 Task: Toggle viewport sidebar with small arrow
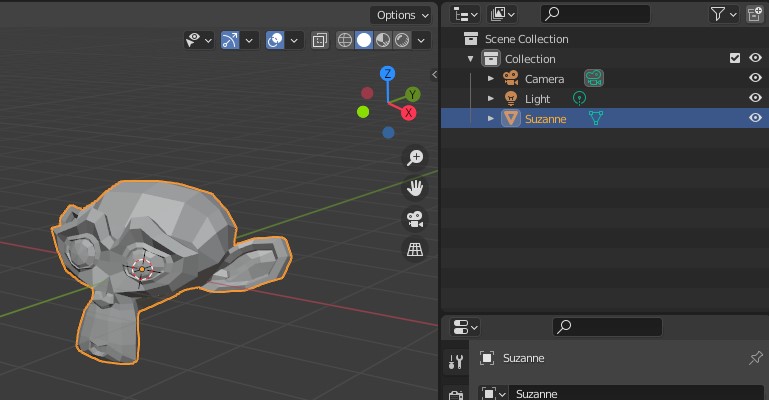[434, 75]
